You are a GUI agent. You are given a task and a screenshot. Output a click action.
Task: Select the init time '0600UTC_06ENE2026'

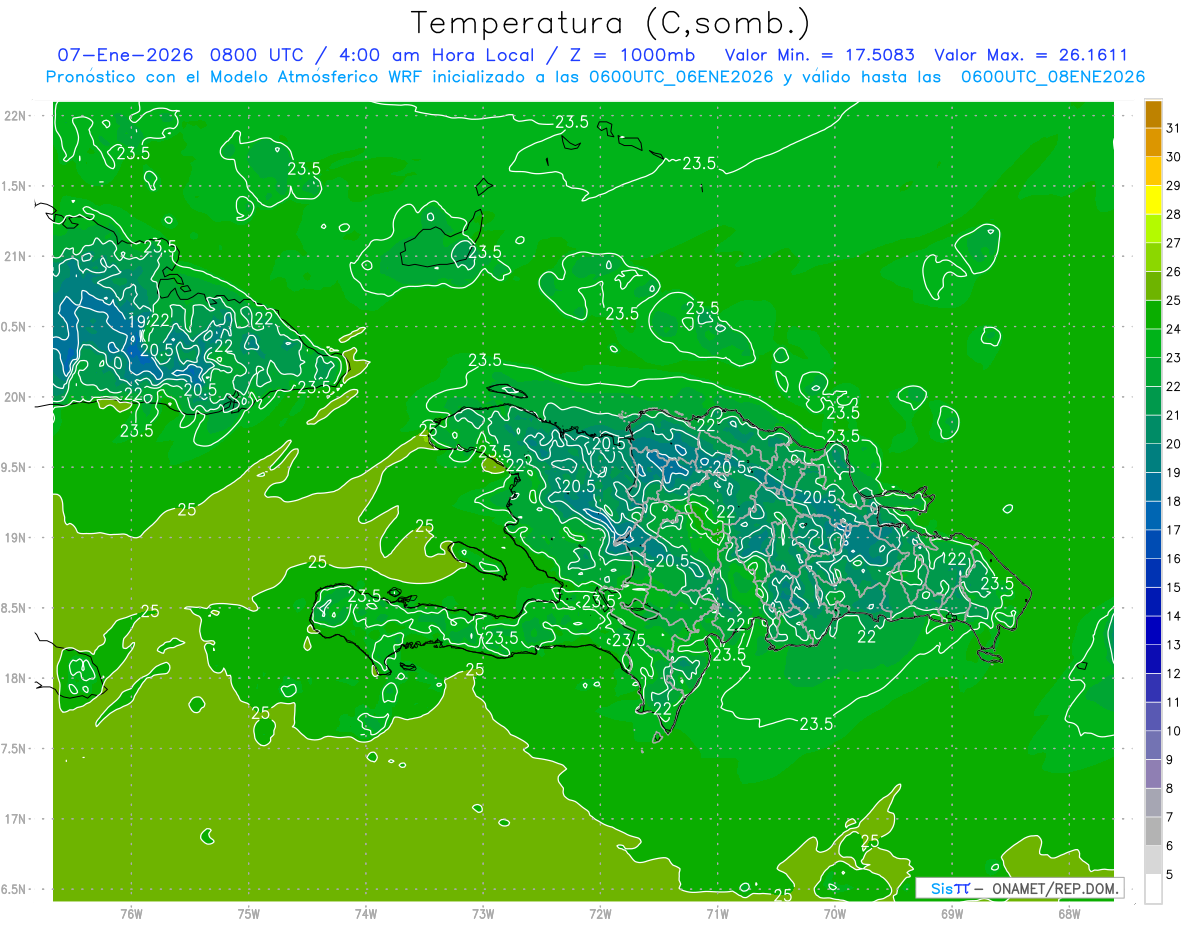681,77
